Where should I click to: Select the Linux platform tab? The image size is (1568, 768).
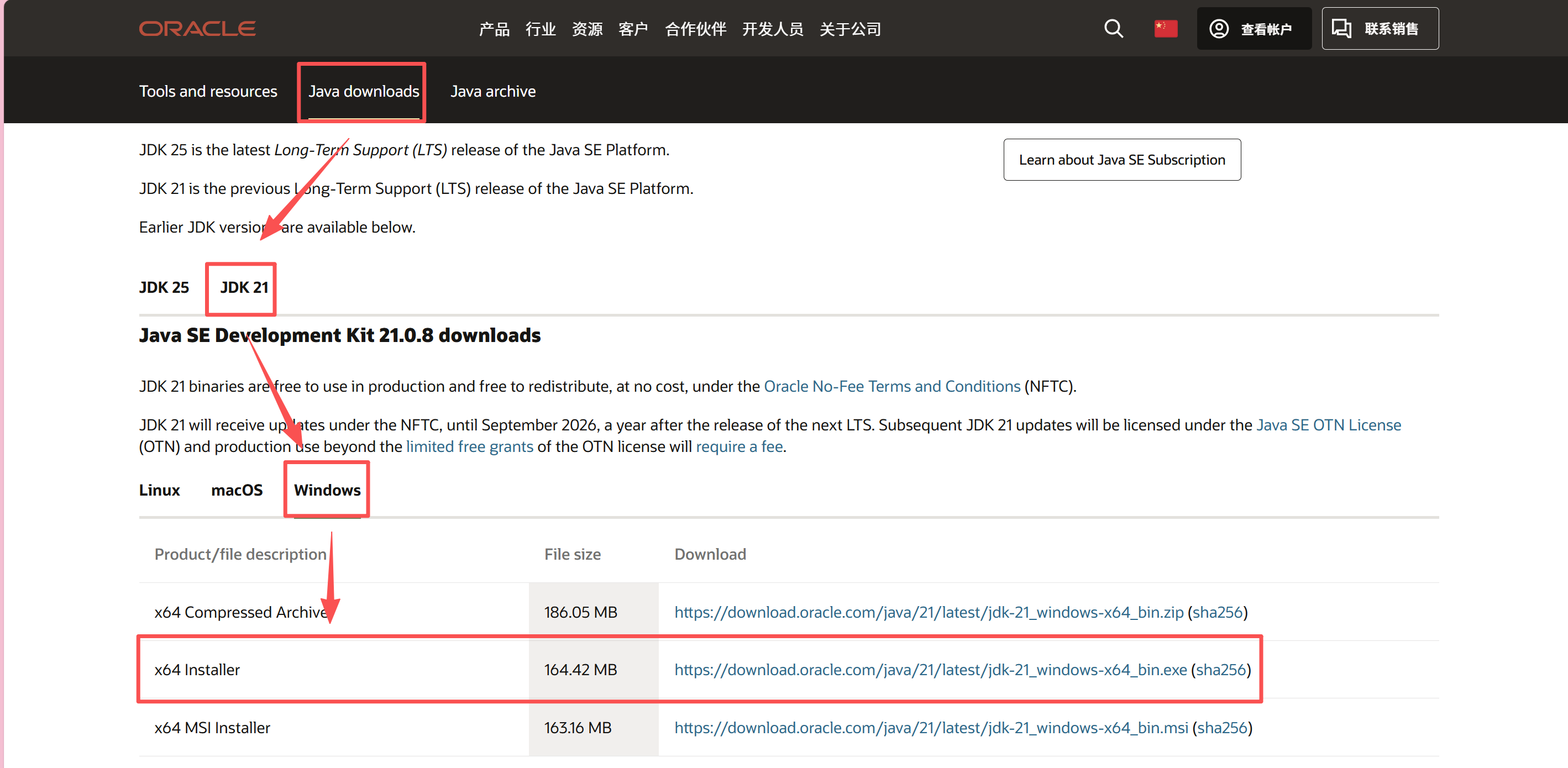[x=159, y=490]
